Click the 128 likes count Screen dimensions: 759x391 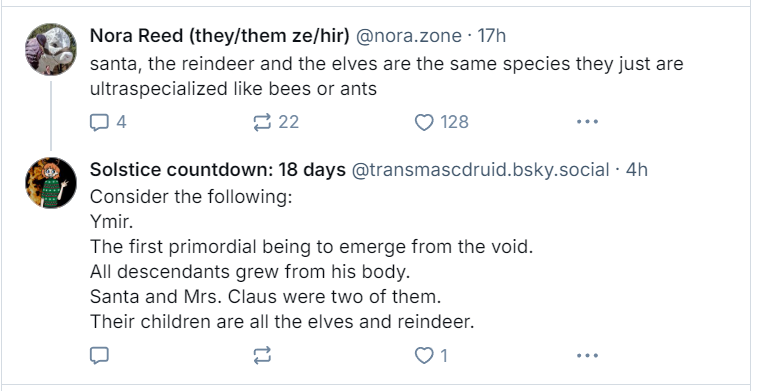pyautogui.click(x=454, y=122)
